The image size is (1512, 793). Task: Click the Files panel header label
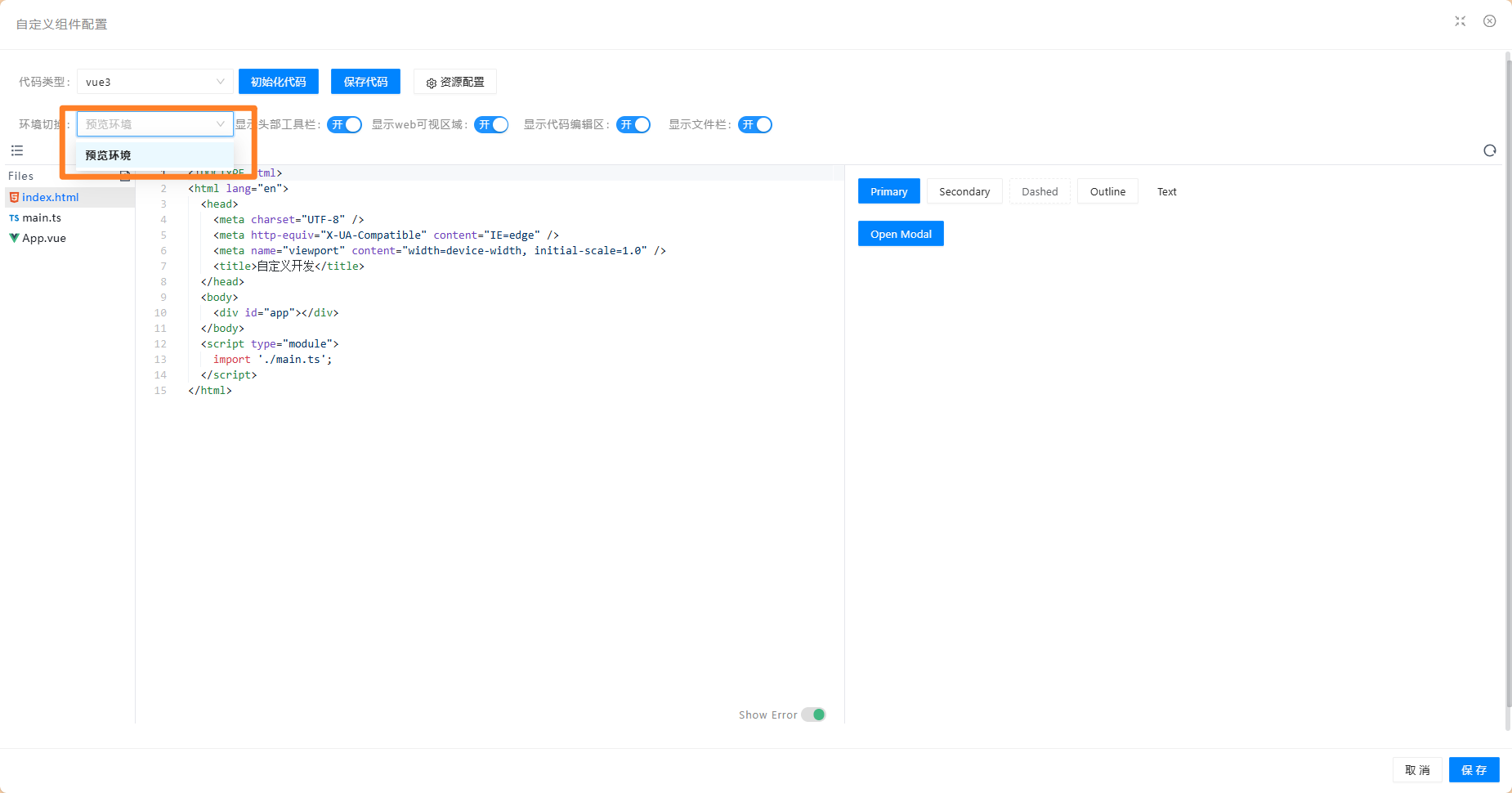21,176
